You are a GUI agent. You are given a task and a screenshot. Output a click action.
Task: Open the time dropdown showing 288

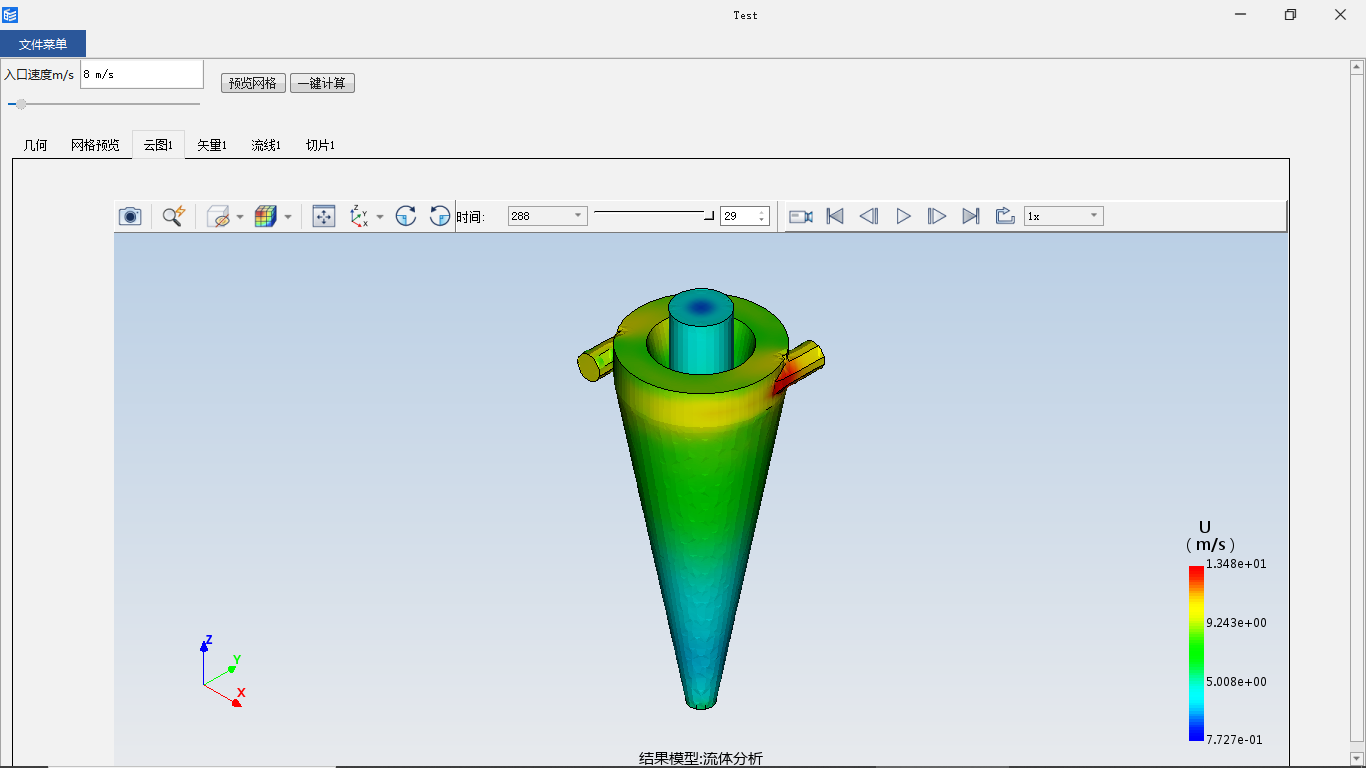tap(547, 216)
